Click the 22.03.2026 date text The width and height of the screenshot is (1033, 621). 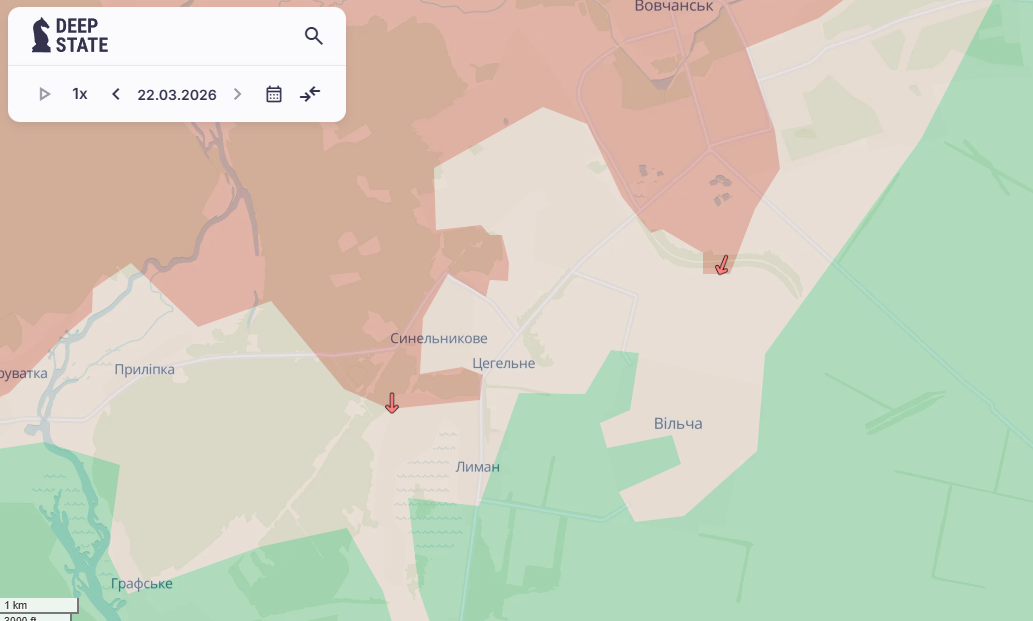click(x=177, y=95)
